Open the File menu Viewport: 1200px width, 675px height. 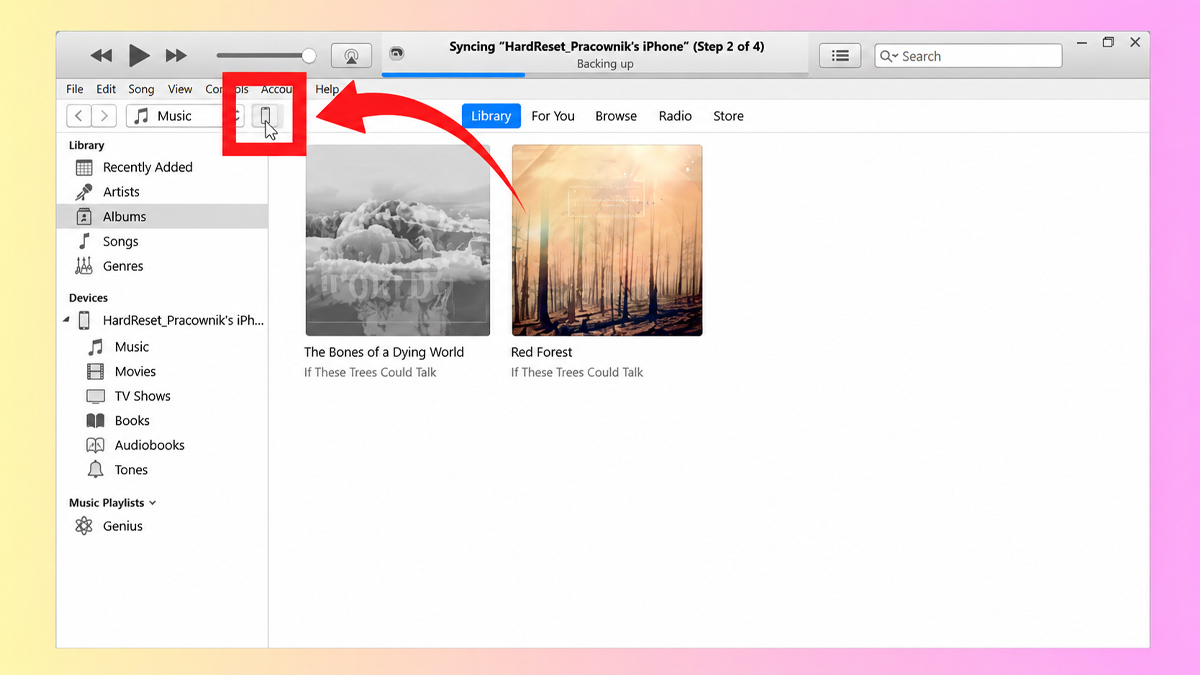(75, 89)
